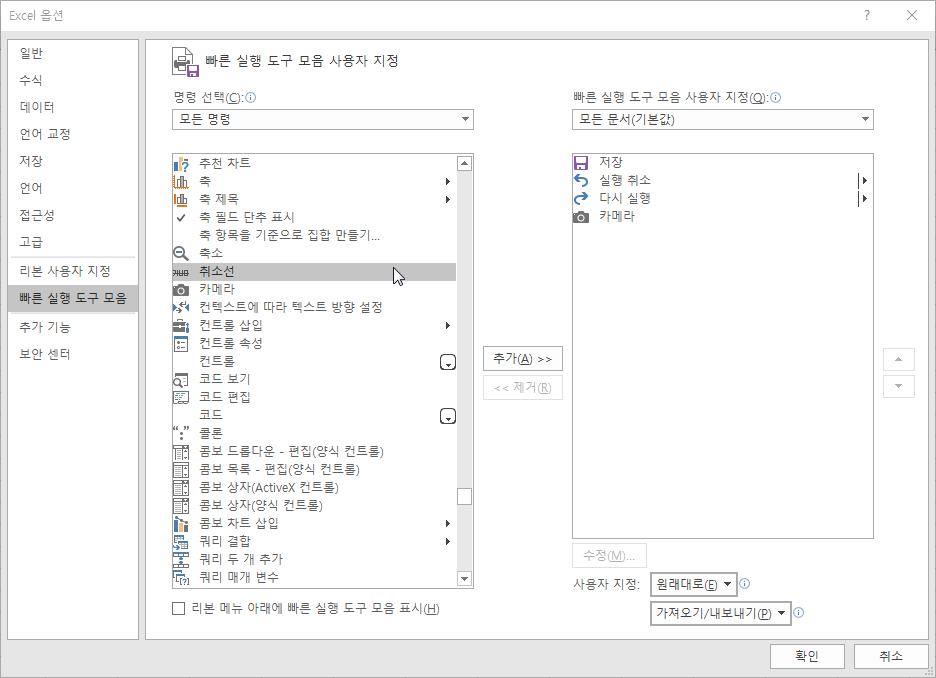
Task: Click the 쿼리 매개 변수 icon
Action: (181, 578)
